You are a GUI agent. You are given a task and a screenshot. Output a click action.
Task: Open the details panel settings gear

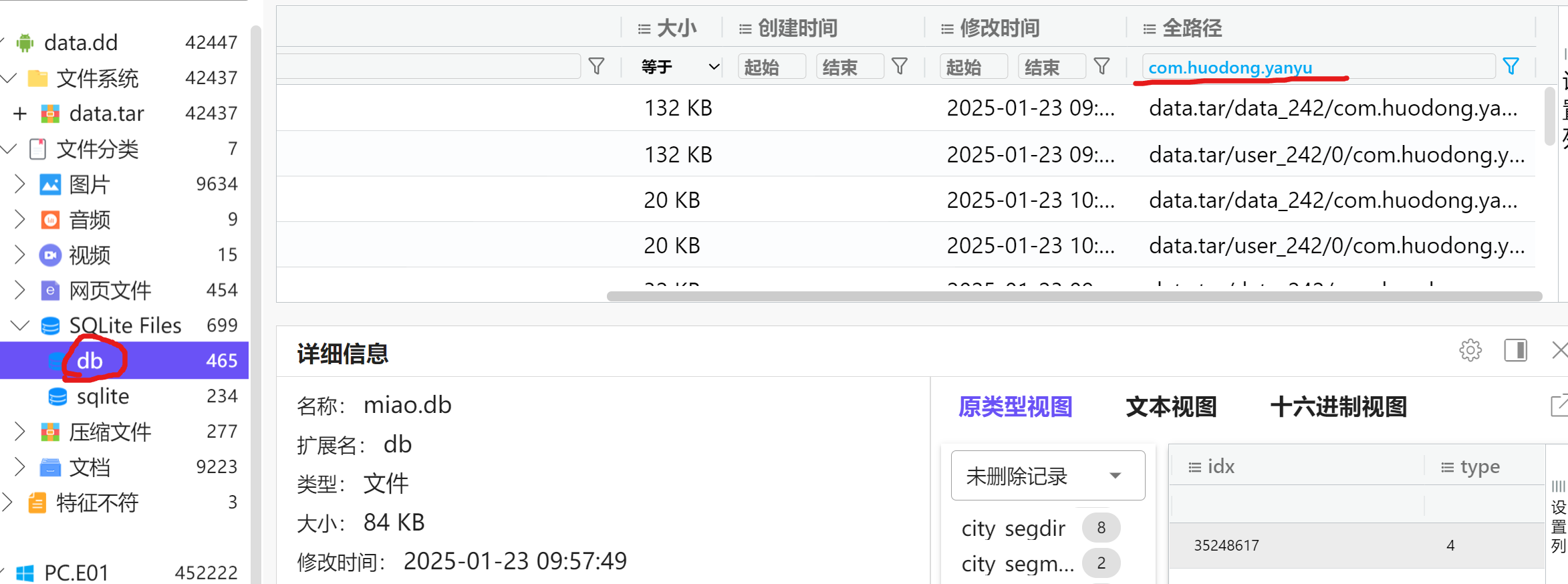coord(1470,350)
